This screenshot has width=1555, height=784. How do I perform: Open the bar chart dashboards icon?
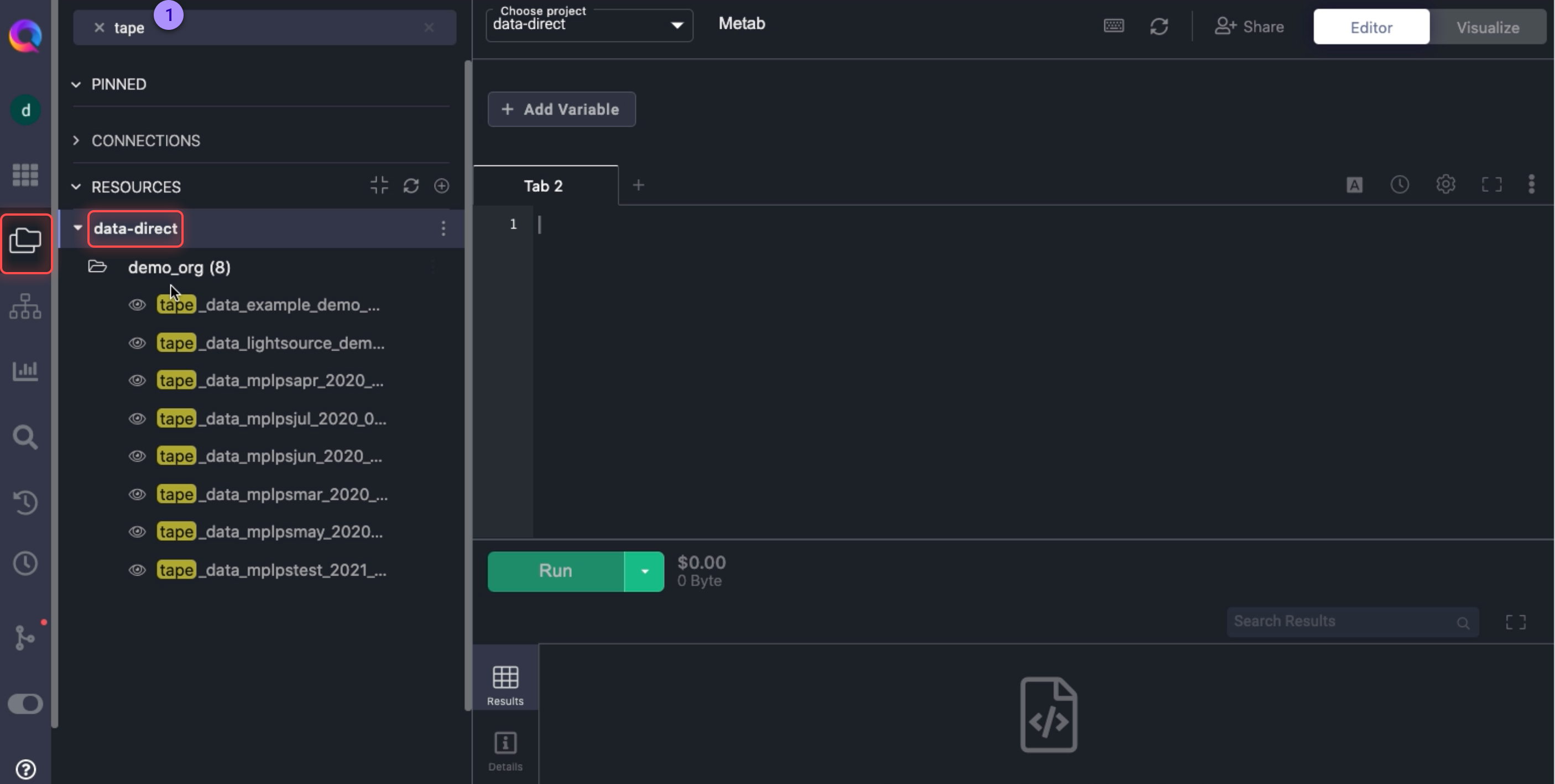[x=25, y=370]
